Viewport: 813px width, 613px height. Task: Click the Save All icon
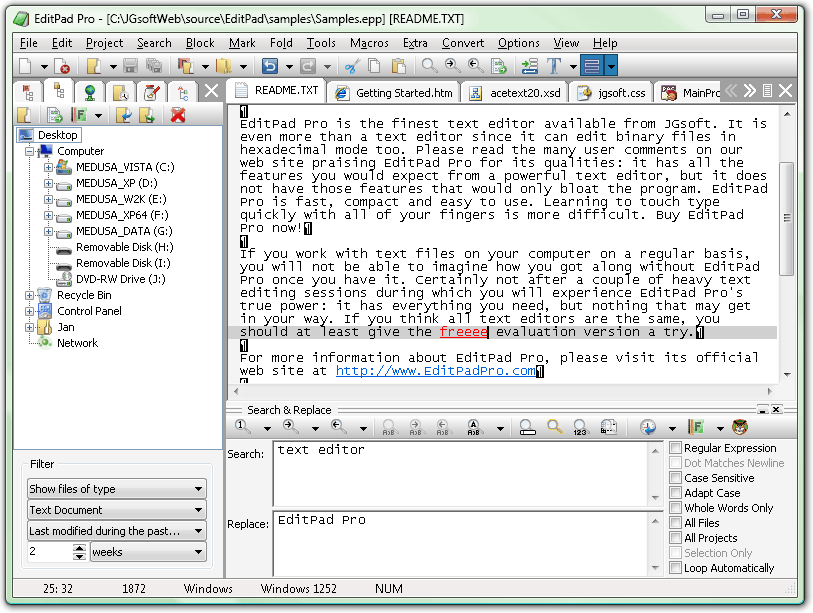153,66
